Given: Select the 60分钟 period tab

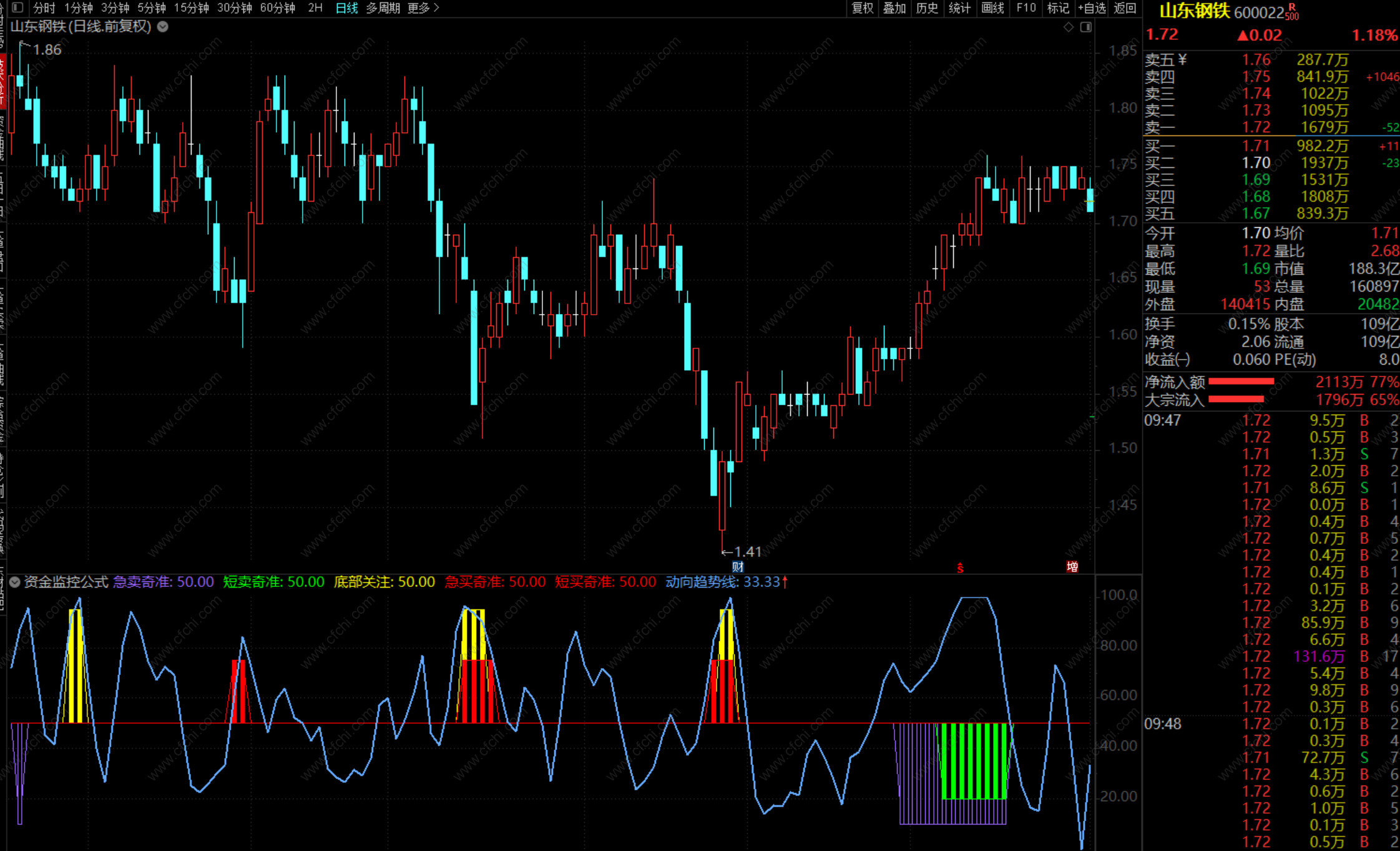Looking at the screenshot, I should click(x=277, y=7).
